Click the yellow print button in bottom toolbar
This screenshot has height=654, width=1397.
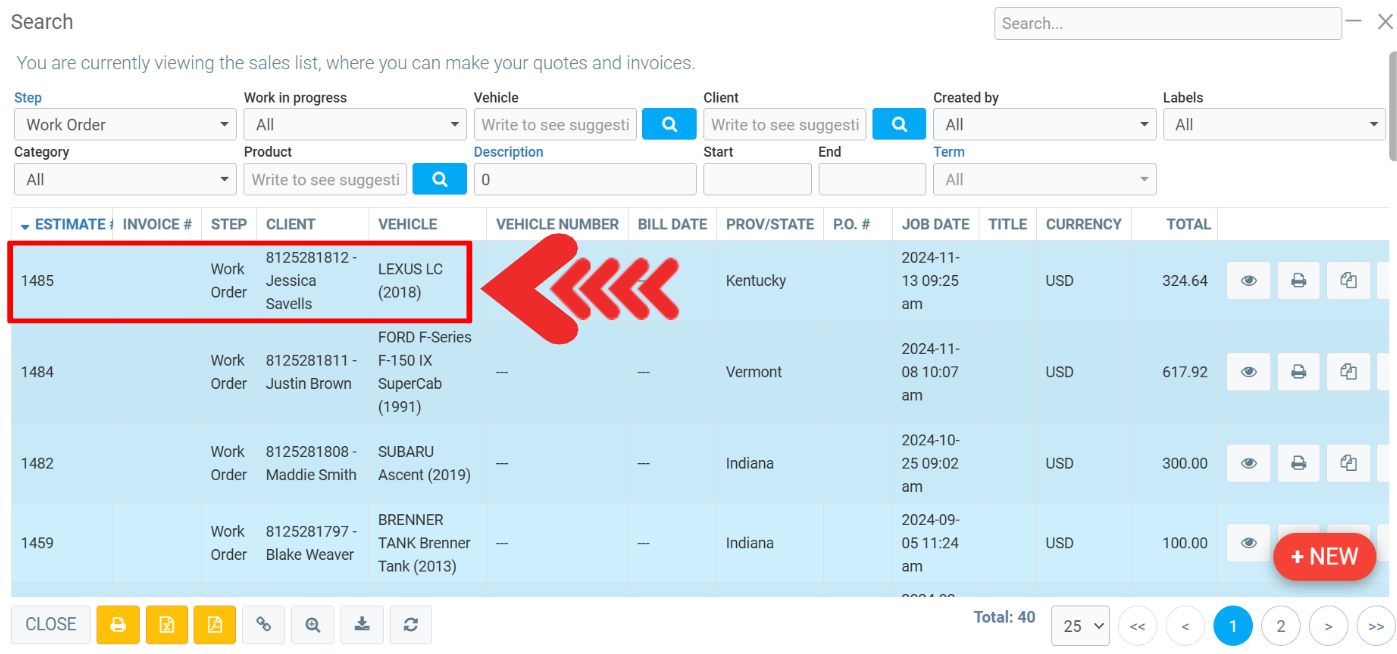coord(118,625)
